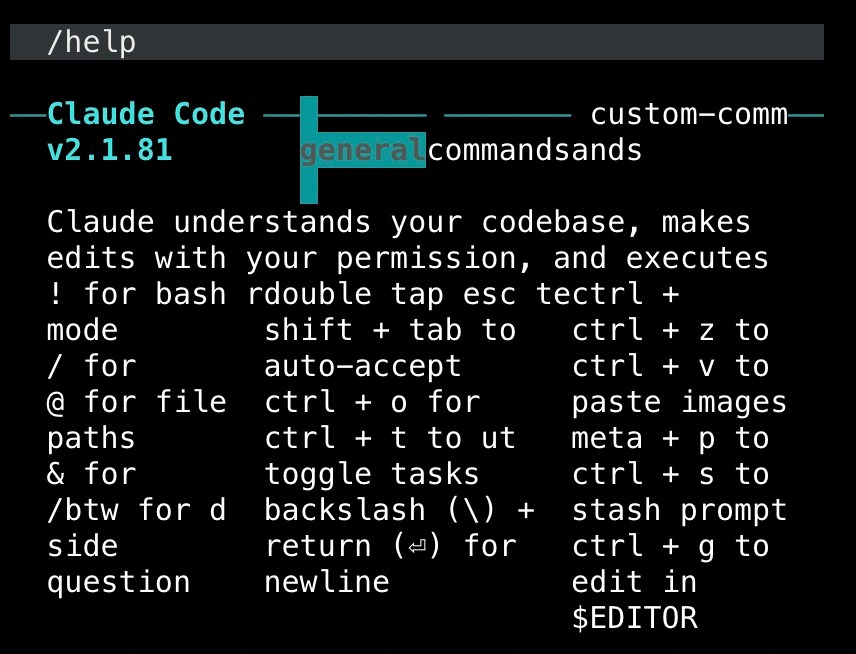Click the '$EDITOR' text

click(634, 619)
